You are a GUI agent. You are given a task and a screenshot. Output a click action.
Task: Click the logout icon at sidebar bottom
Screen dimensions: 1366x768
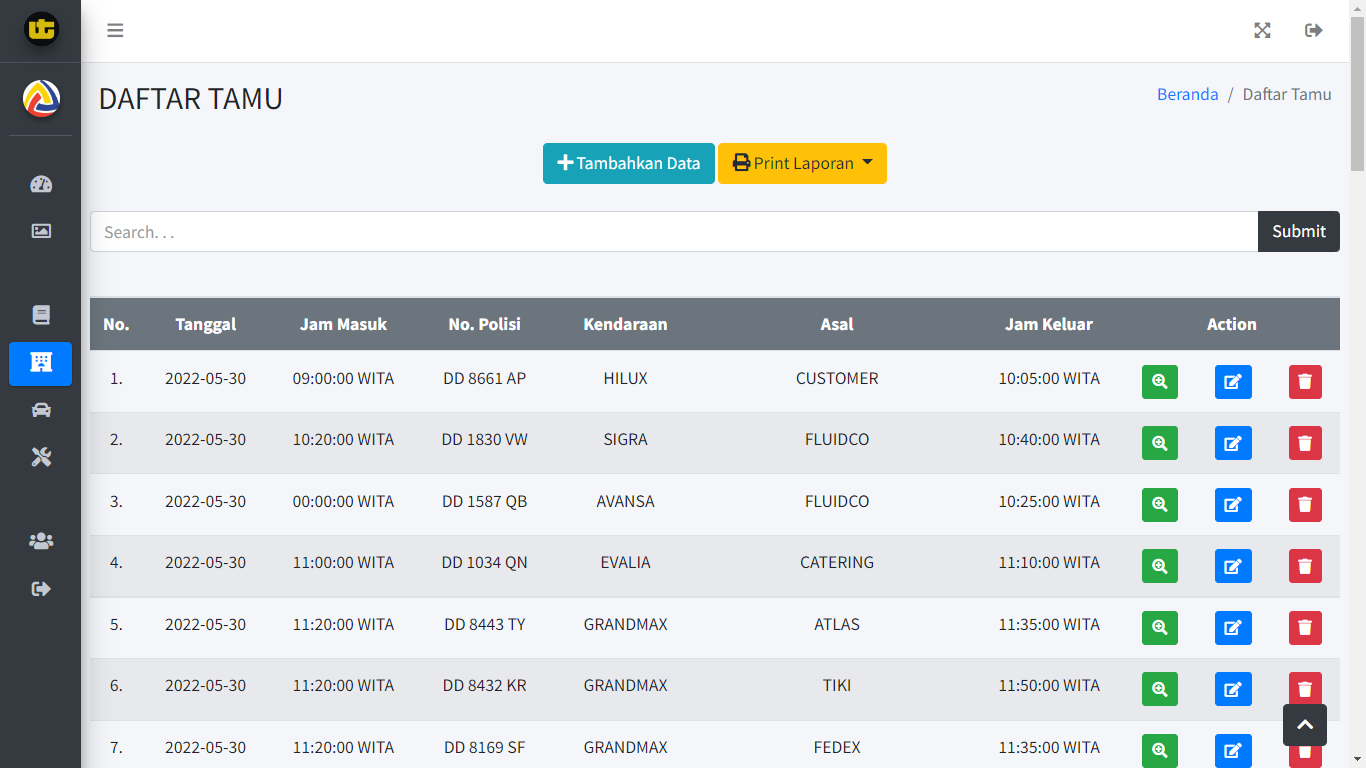pyautogui.click(x=40, y=588)
